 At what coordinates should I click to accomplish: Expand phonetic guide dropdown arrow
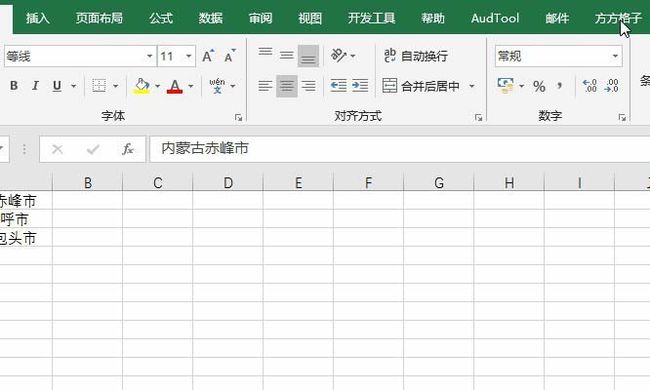(233, 86)
